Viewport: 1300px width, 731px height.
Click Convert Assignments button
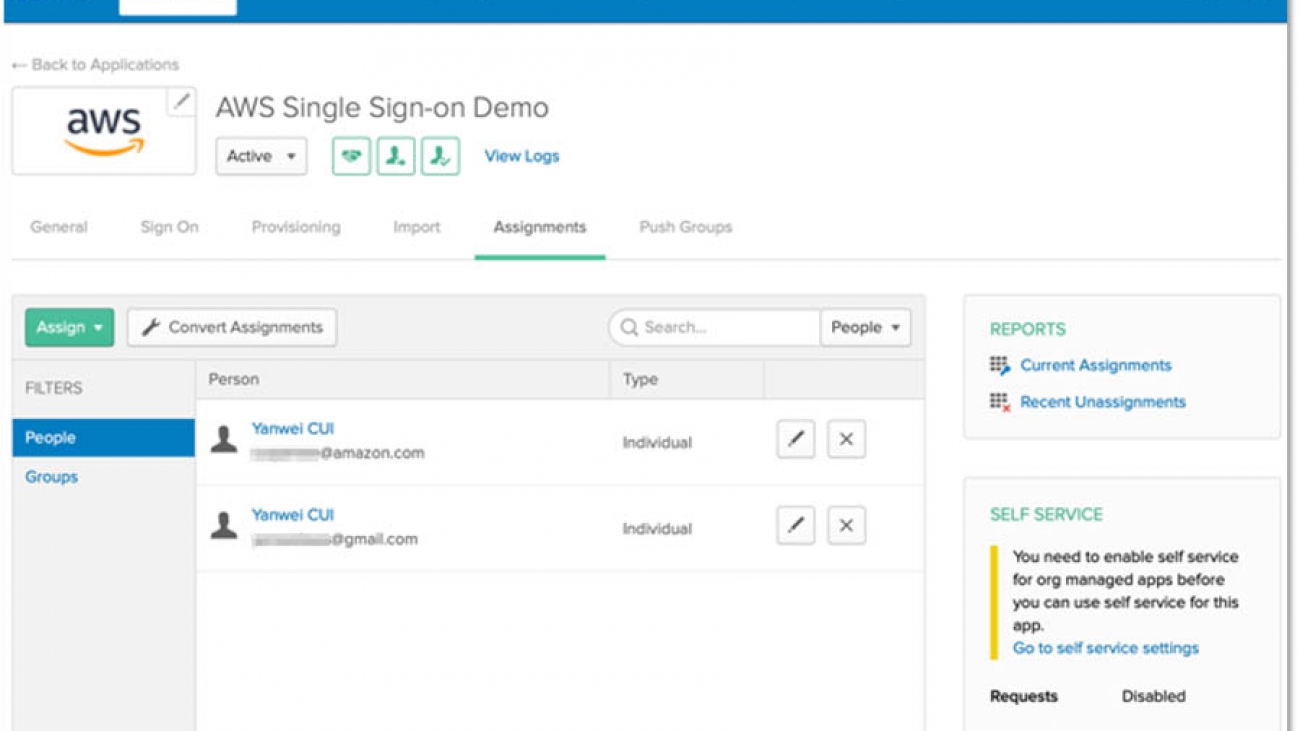232,327
